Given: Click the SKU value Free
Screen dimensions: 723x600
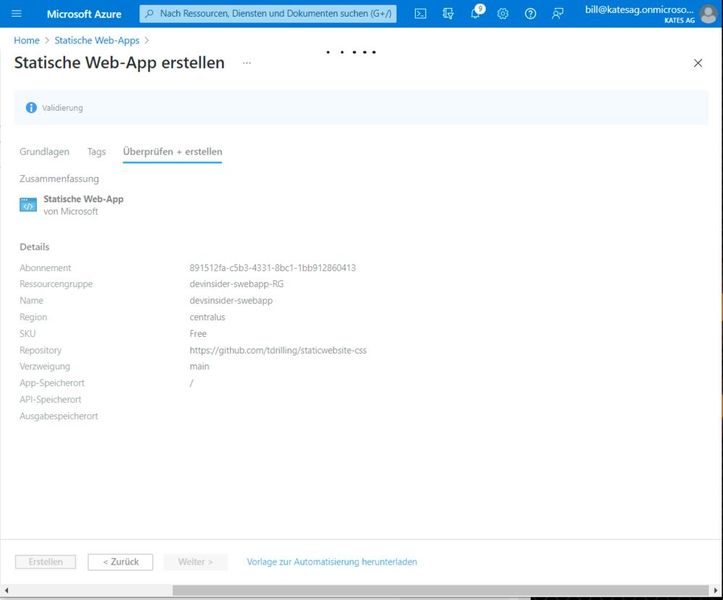Looking at the screenshot, I should point(198,333).
